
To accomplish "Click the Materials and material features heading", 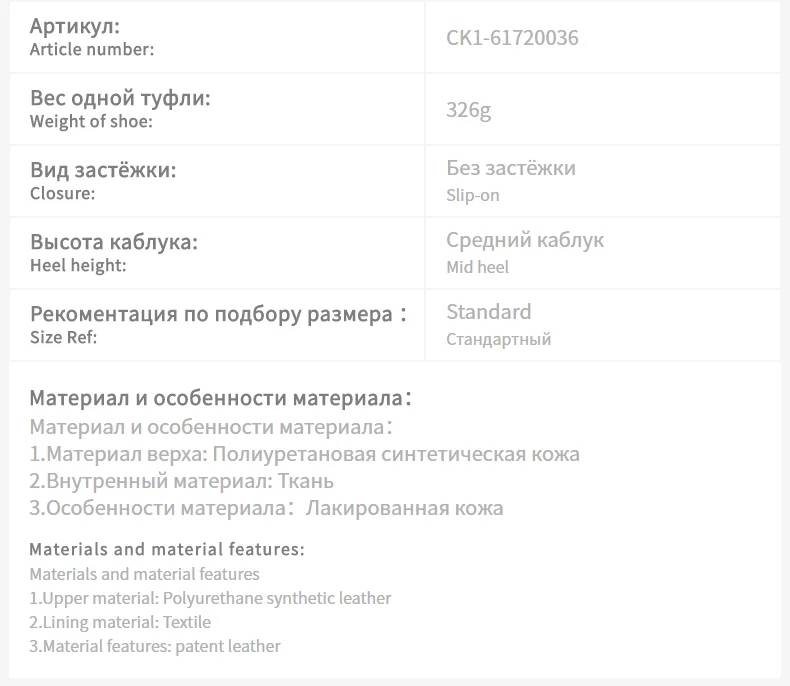I will point(167,549).
